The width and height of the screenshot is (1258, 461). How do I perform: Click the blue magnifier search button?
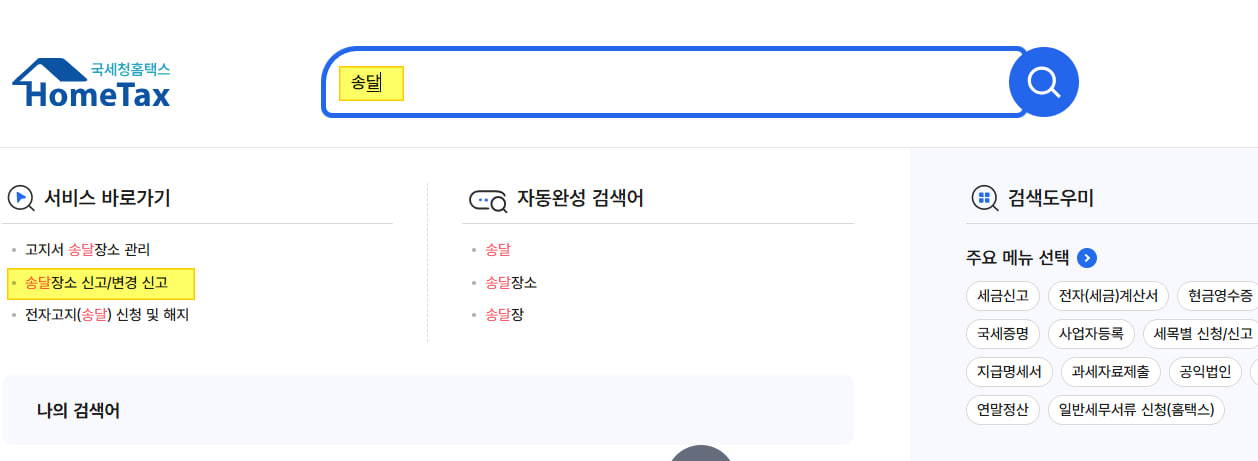(x=1044, y=82)
